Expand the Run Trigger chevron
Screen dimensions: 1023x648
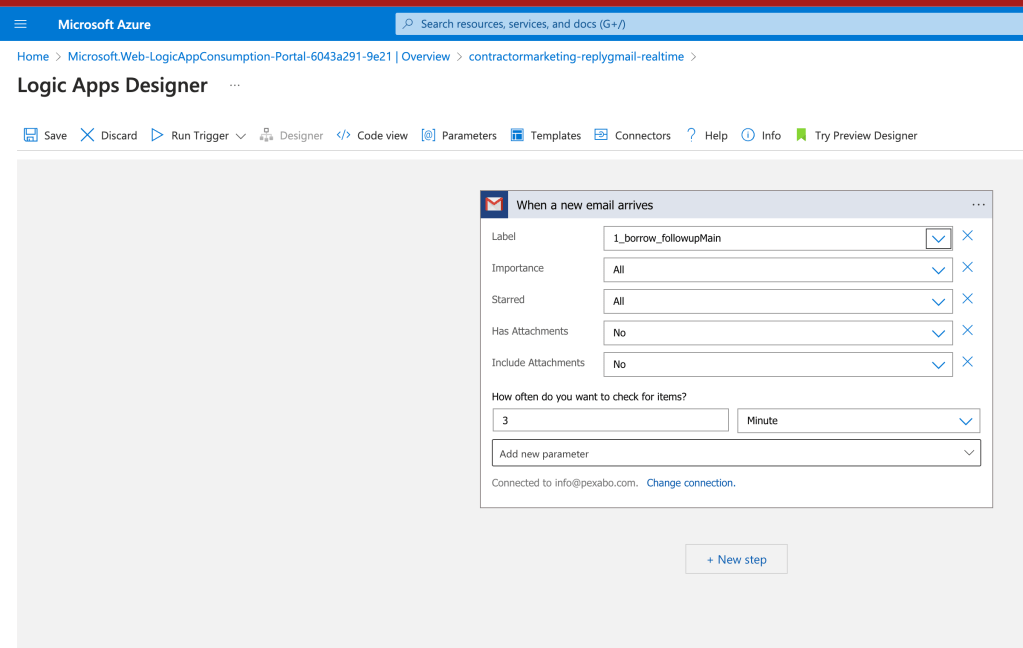(241, 136)
